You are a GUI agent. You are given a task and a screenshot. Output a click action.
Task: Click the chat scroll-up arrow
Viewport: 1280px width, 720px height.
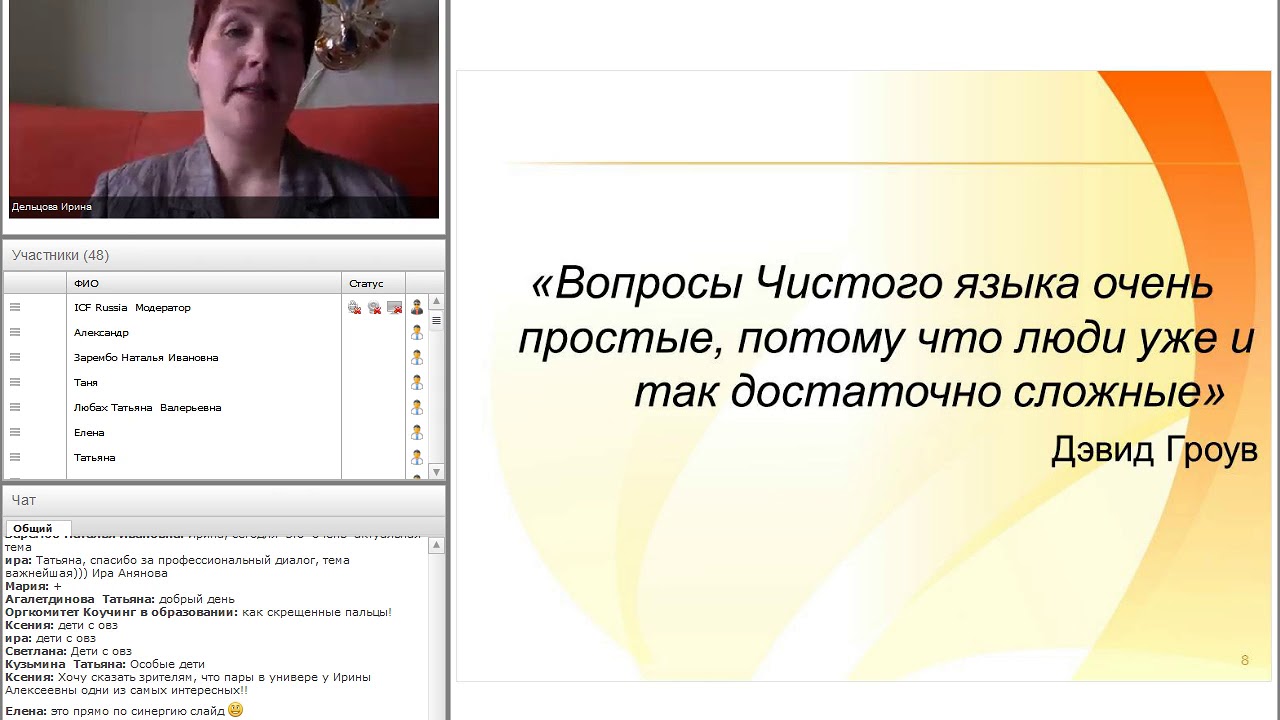[436, 545]
